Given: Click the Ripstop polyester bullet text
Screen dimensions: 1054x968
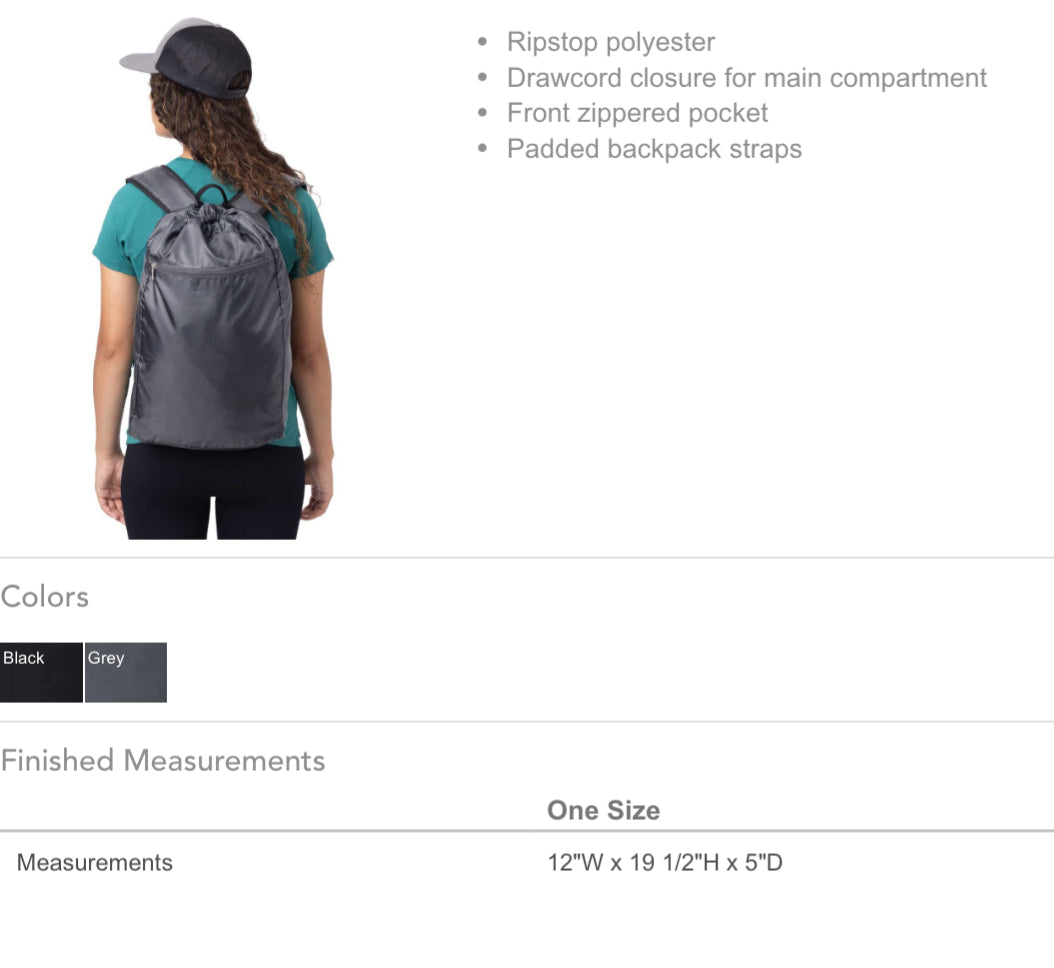Looking at the screenshot, I should [611, 42].
